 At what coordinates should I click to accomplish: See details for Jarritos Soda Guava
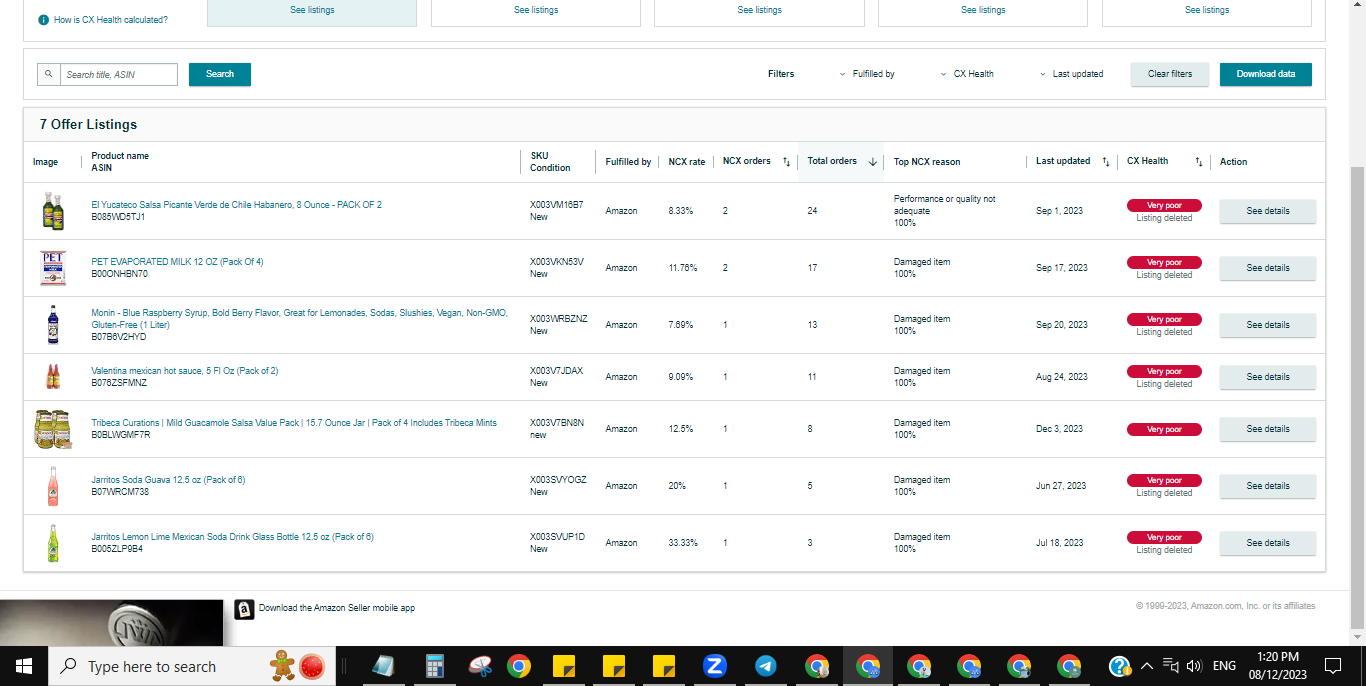[1268, 486]
